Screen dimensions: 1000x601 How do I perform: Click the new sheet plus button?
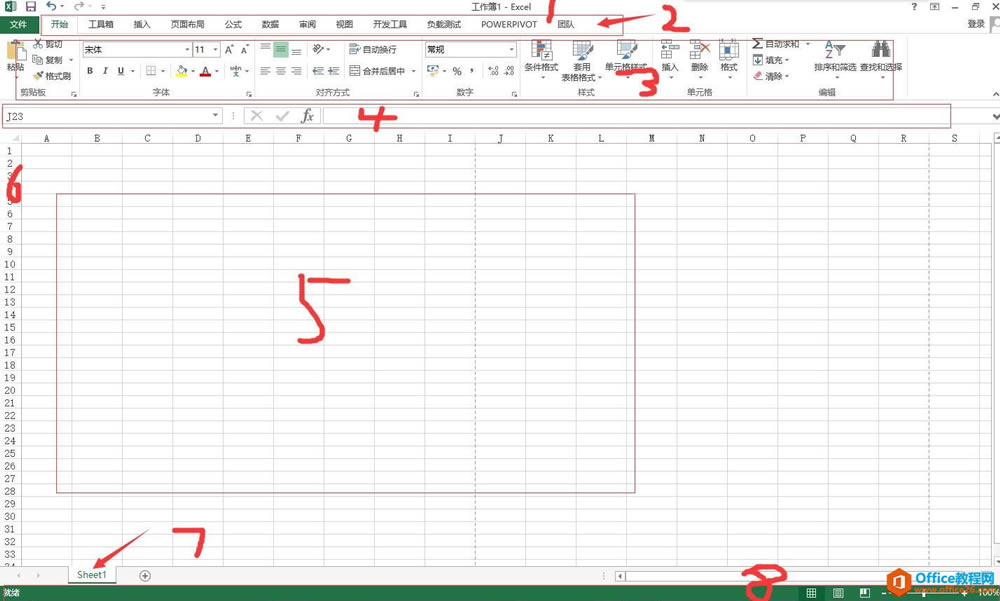pyautogui.click(x=145, y=575)
